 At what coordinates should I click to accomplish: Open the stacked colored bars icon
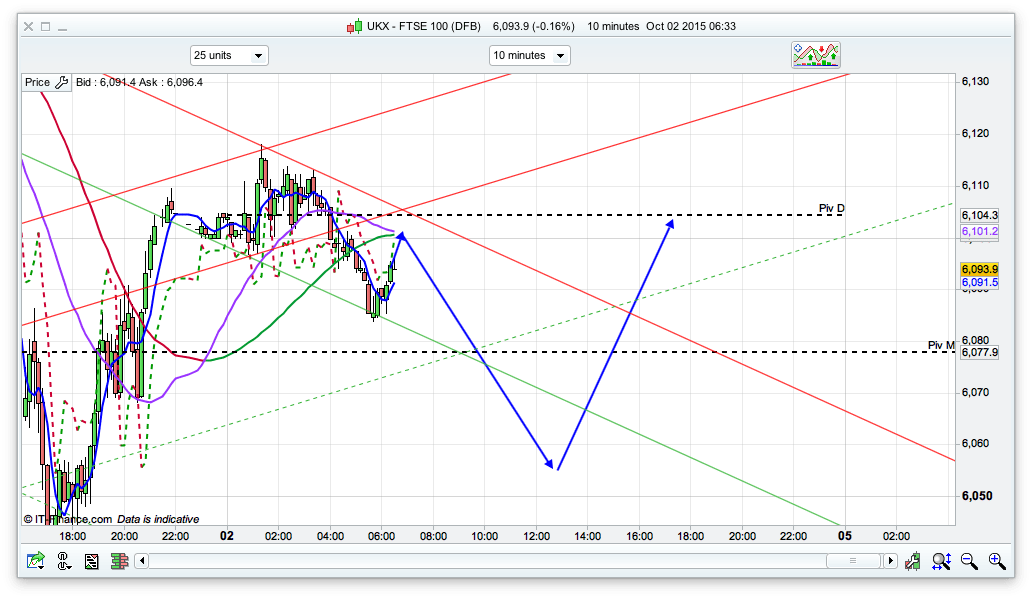pyautogui.click(x=118, y=562)
